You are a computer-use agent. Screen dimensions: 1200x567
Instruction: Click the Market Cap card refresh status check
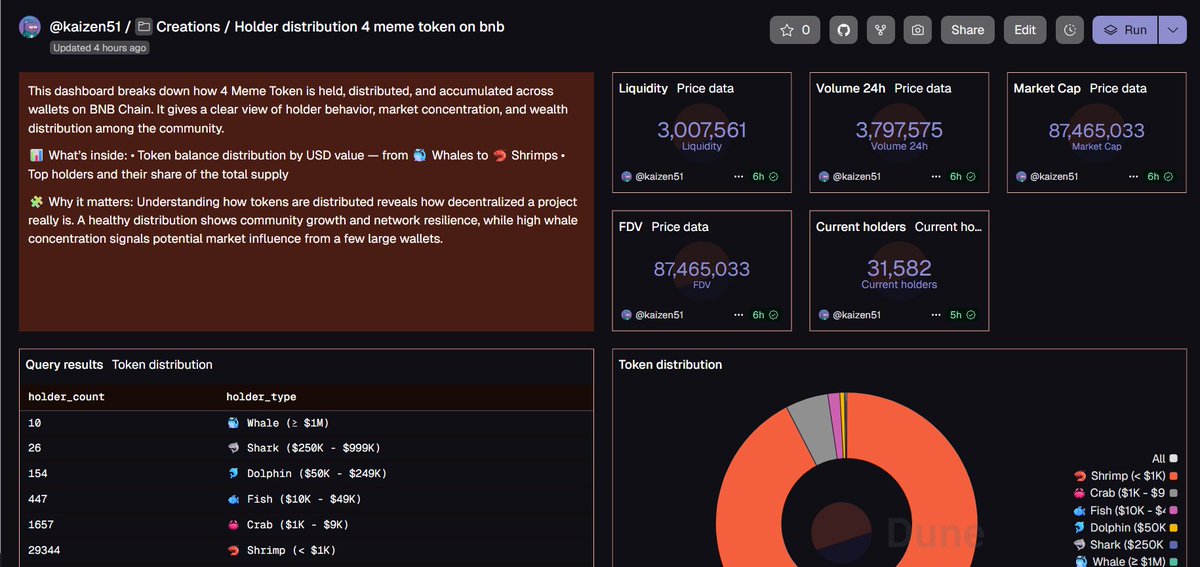coord(1169,176)
